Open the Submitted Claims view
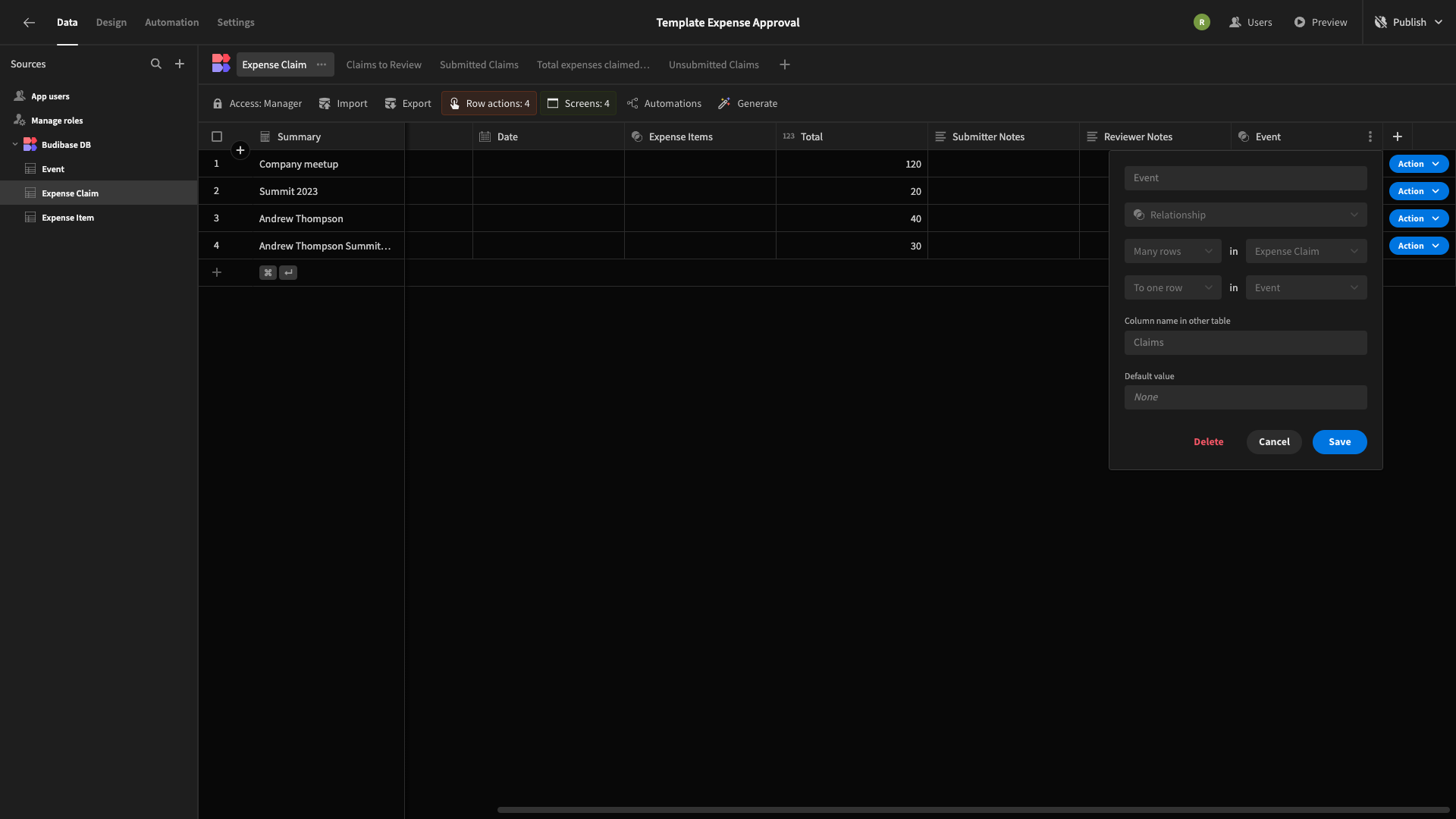Viewport: 1456px width, 819px height. (479, 64)
